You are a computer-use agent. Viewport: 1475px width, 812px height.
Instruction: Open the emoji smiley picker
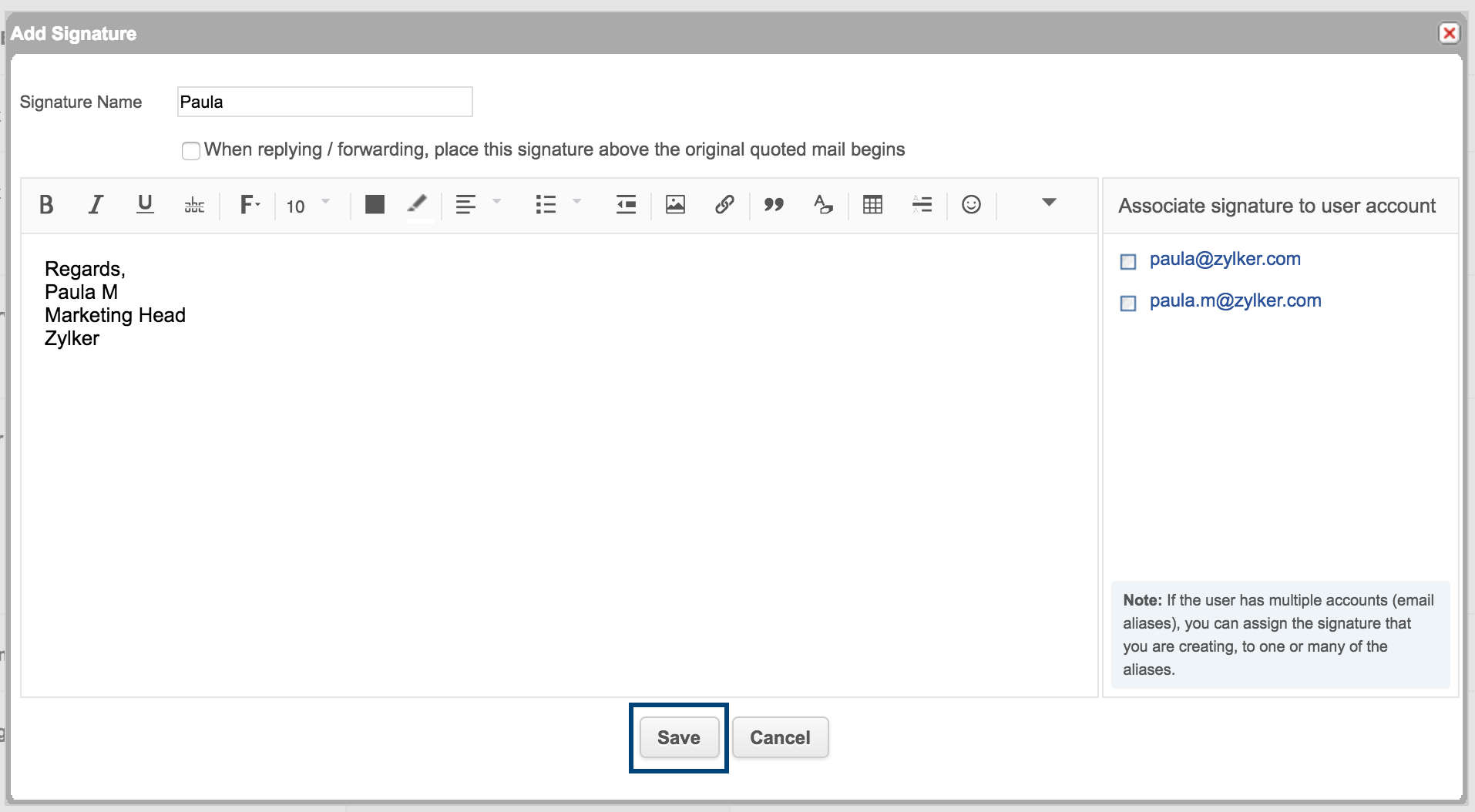[x=971, y=205]
